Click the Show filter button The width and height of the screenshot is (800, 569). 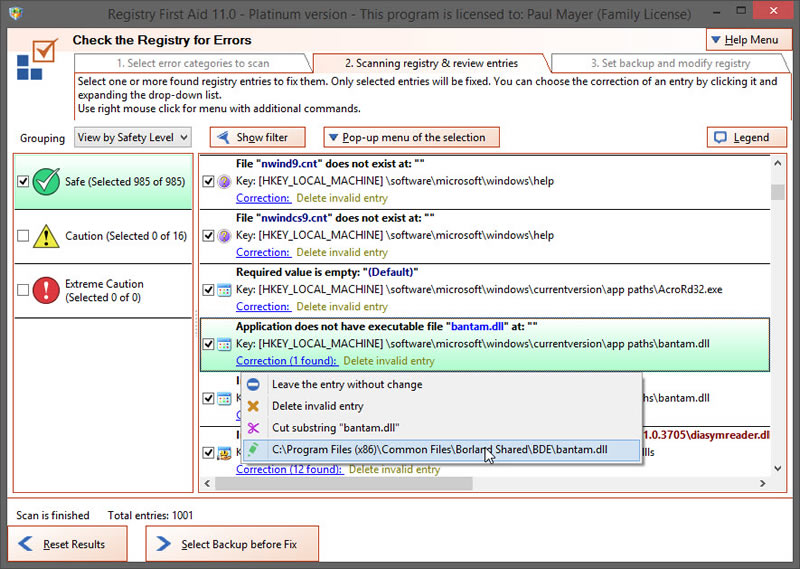pyautogui.click(x=258, y=137)
